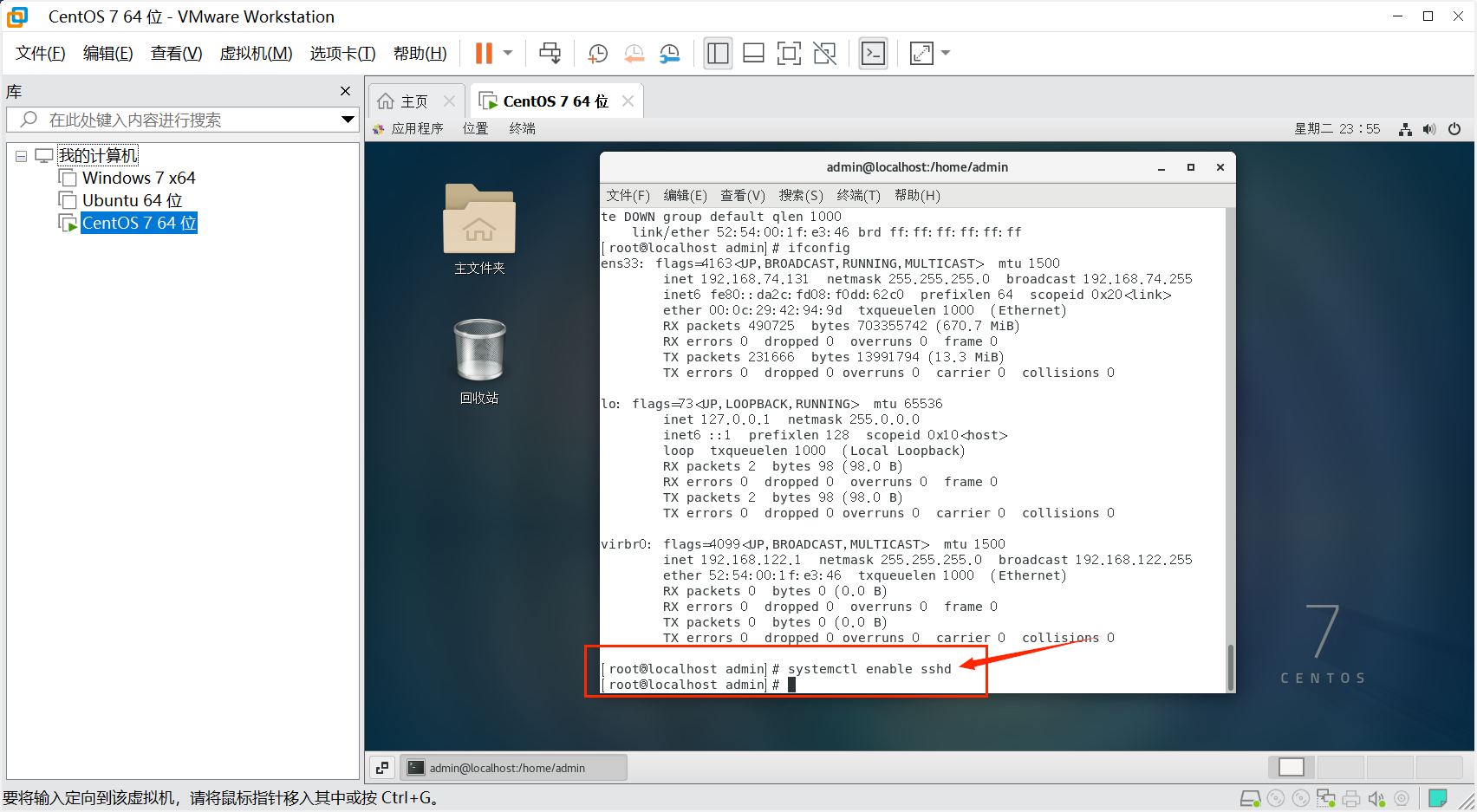Open terminal 终端(T) menu
The image size is (1477, 812).
859,195
